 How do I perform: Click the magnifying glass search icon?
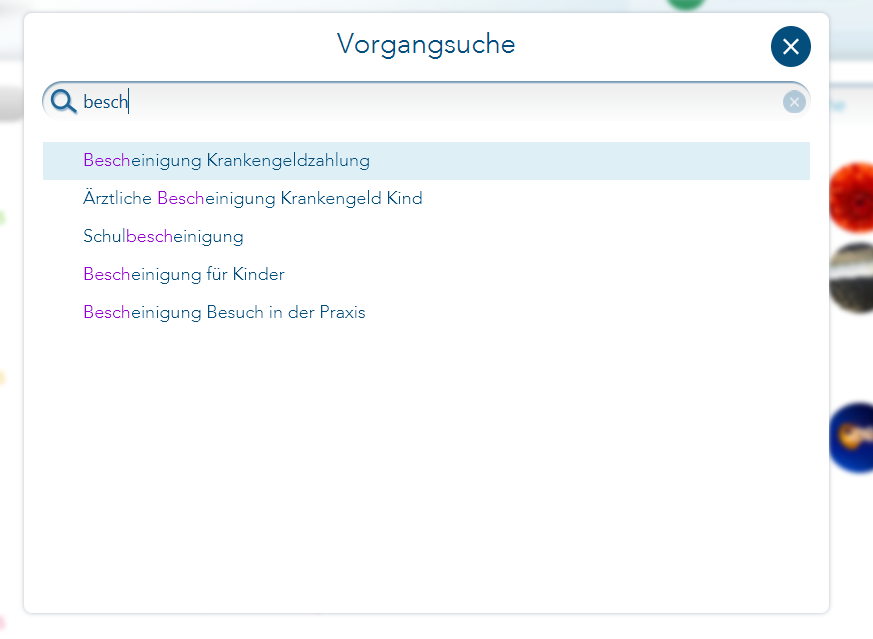click(63, 102)
